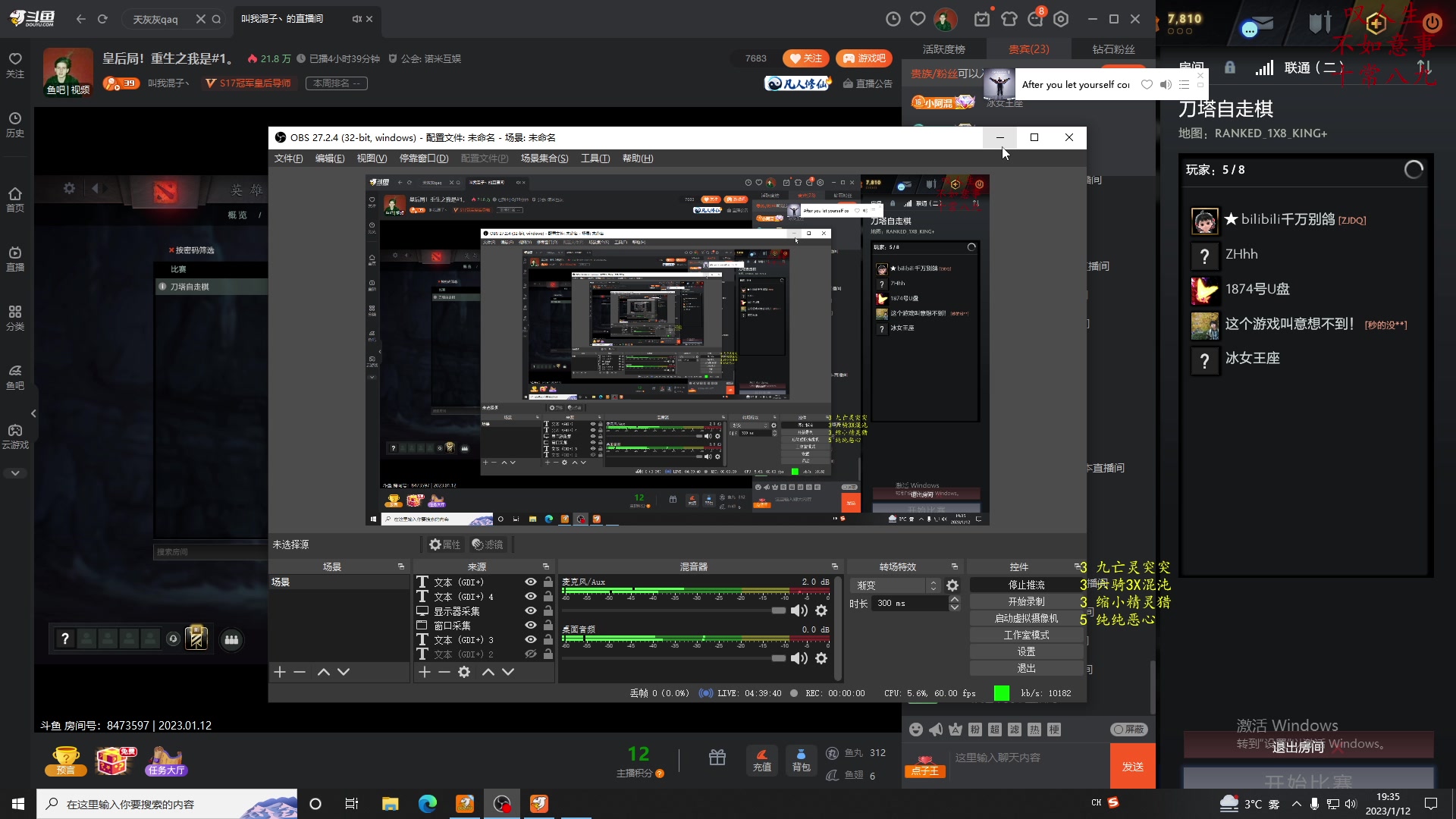The width and height of the screenshot is (1456, 819).
Task: Hide the 显示器采集 source
Action: [531, 610]
